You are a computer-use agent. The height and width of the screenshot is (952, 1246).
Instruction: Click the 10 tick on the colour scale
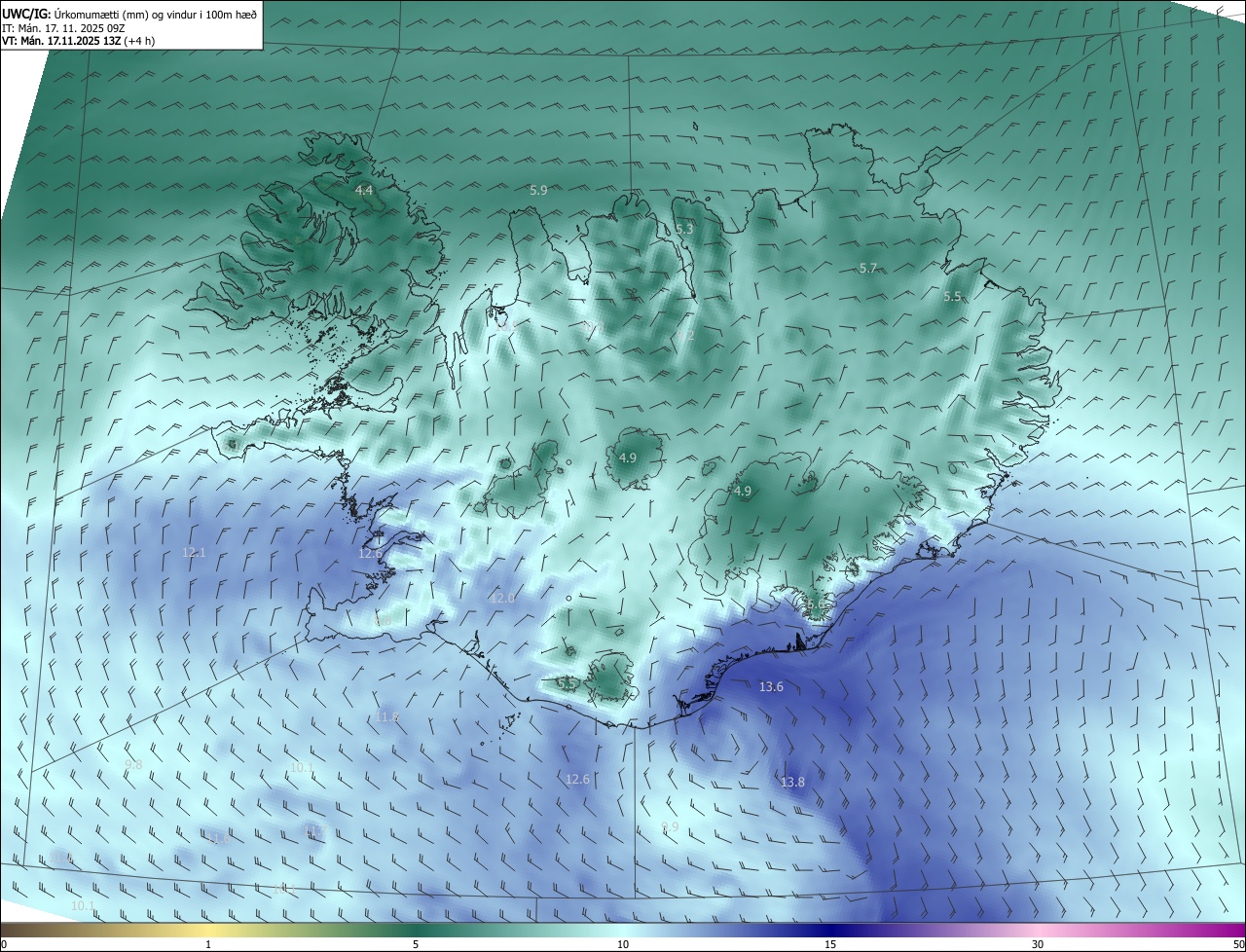point(623,944)
